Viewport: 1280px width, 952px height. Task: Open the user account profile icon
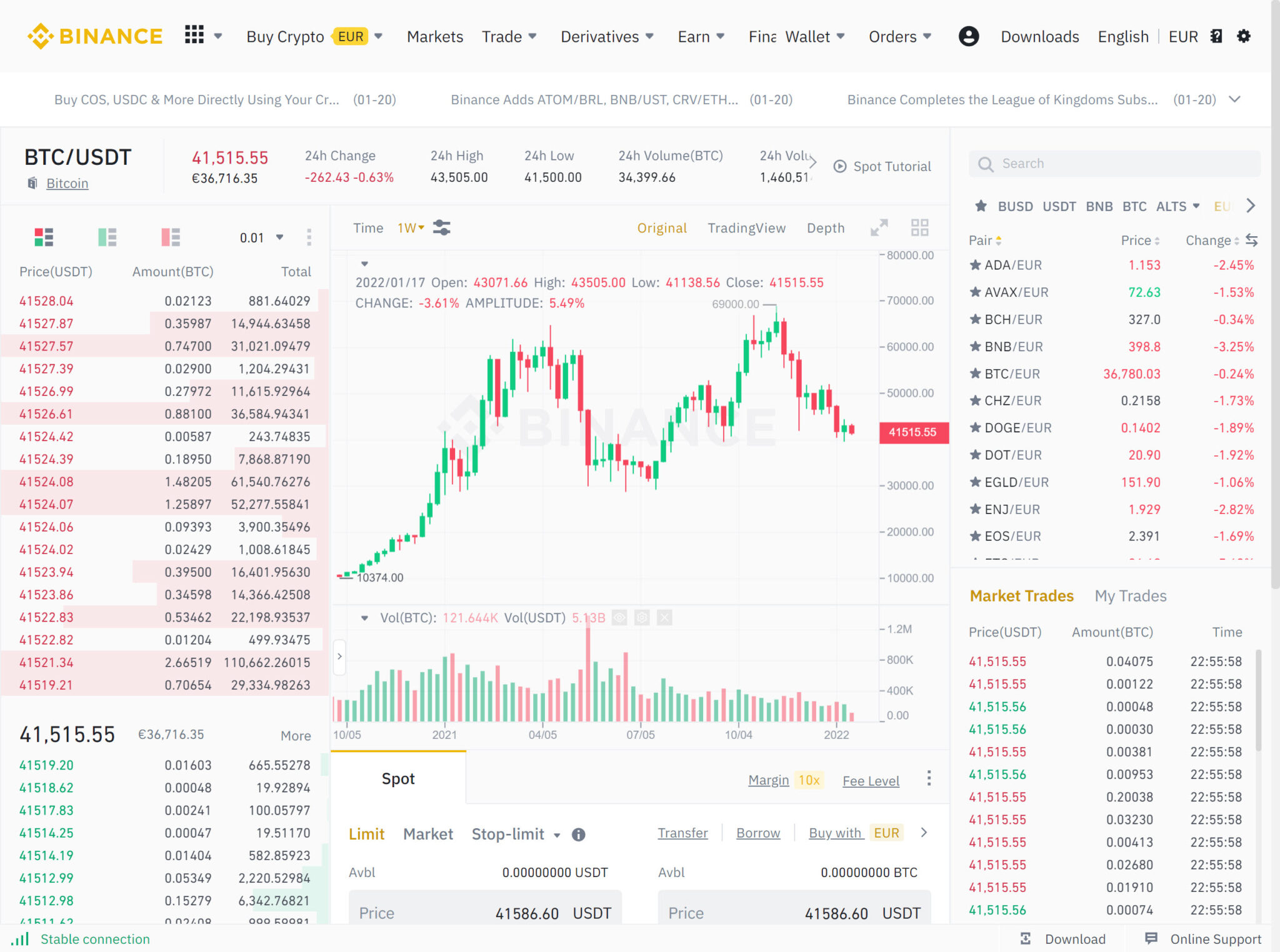point(969,36)
